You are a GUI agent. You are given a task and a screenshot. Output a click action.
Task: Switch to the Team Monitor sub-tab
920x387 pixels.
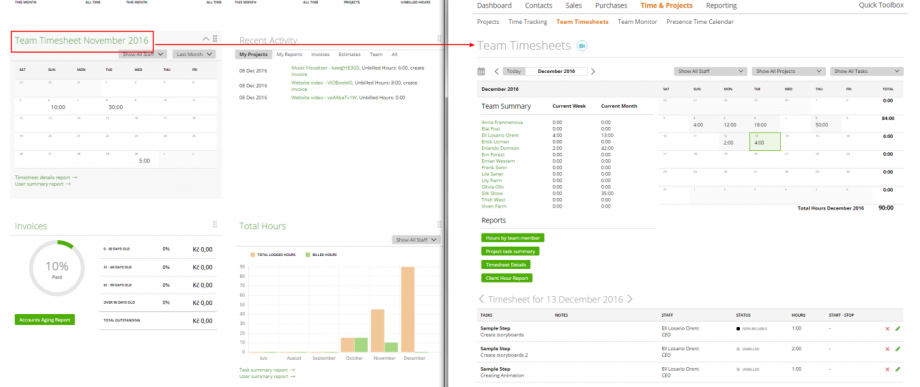tap(637, 22)
